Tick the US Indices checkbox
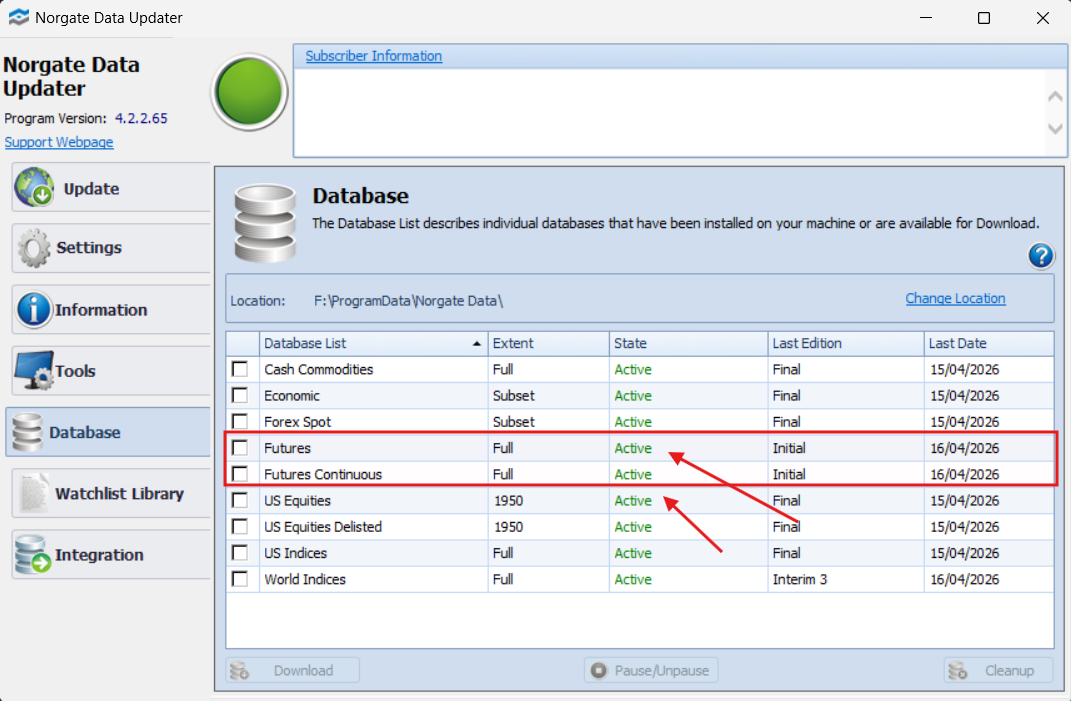 tap(240, 552)
